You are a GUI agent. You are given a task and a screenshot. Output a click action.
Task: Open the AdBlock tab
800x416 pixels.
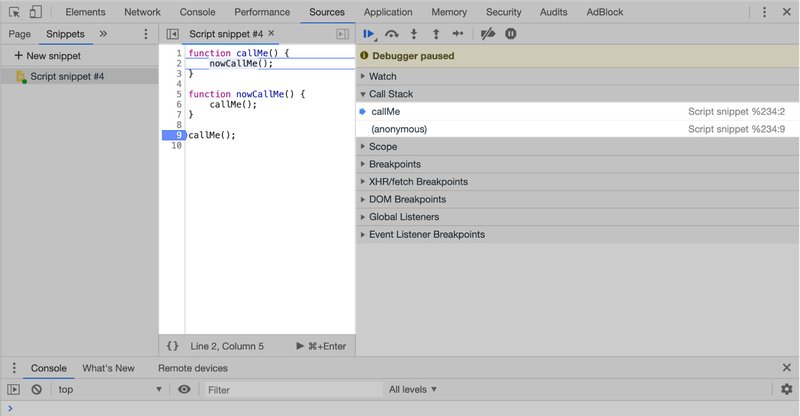click(605, 12)
